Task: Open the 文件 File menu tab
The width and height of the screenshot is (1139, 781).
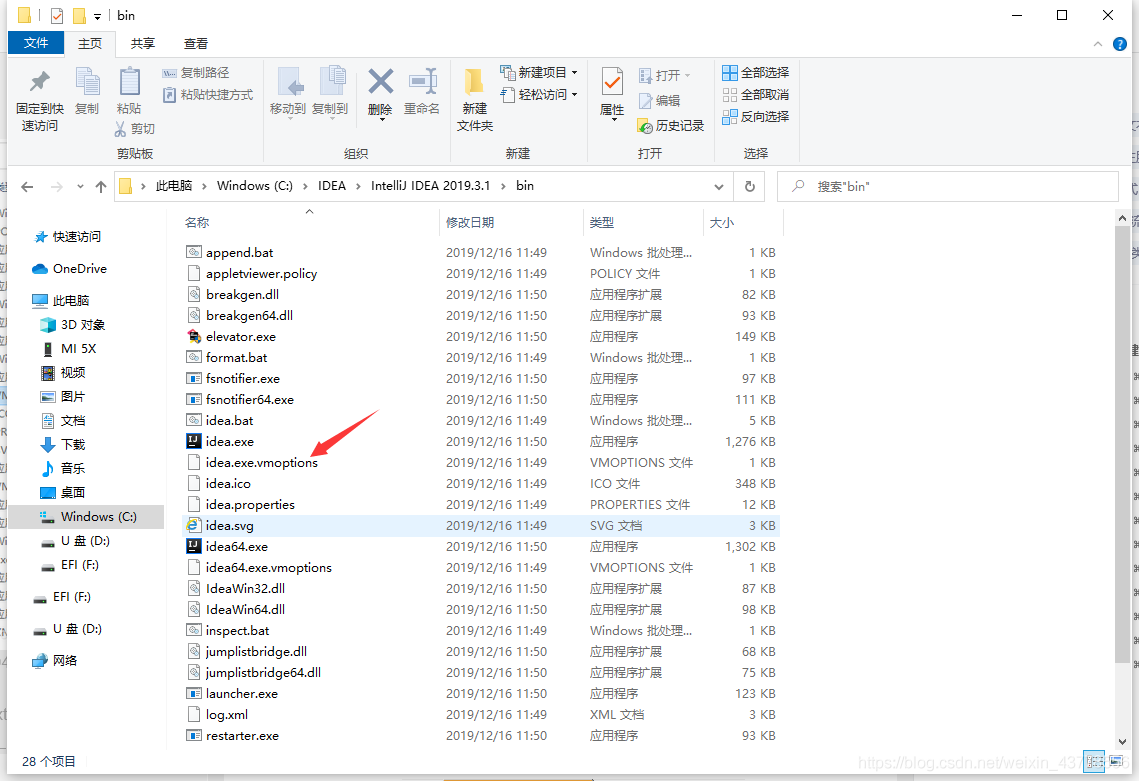Action: [x=36, y=43]
